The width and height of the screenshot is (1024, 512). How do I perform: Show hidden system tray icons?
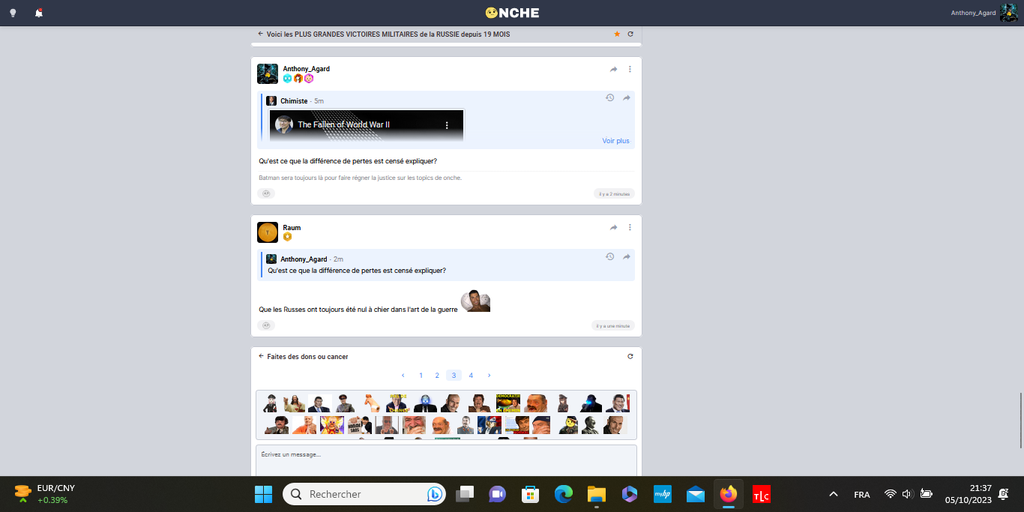(x=833, y=494)
